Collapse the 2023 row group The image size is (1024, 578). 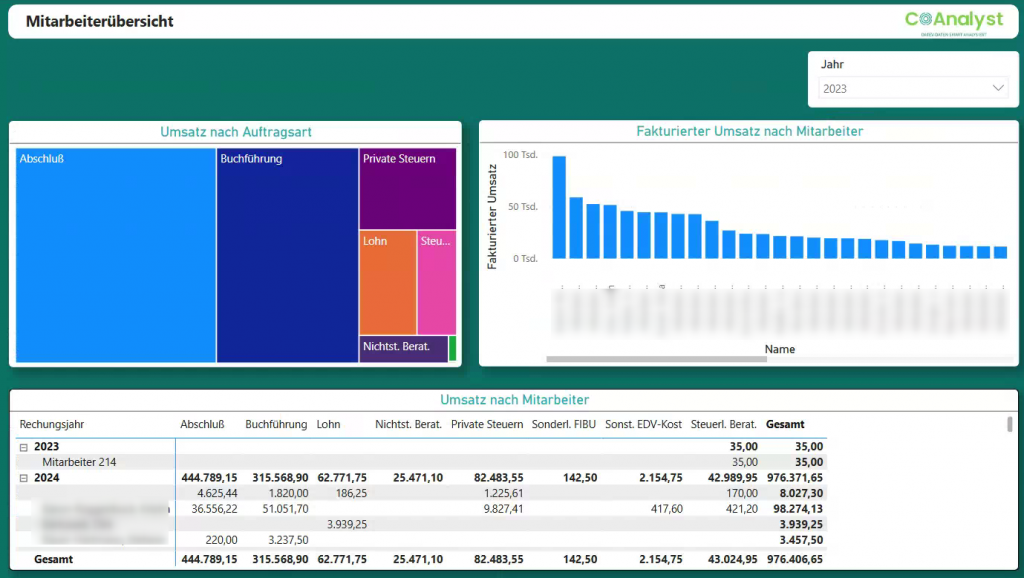pos(23,447)
